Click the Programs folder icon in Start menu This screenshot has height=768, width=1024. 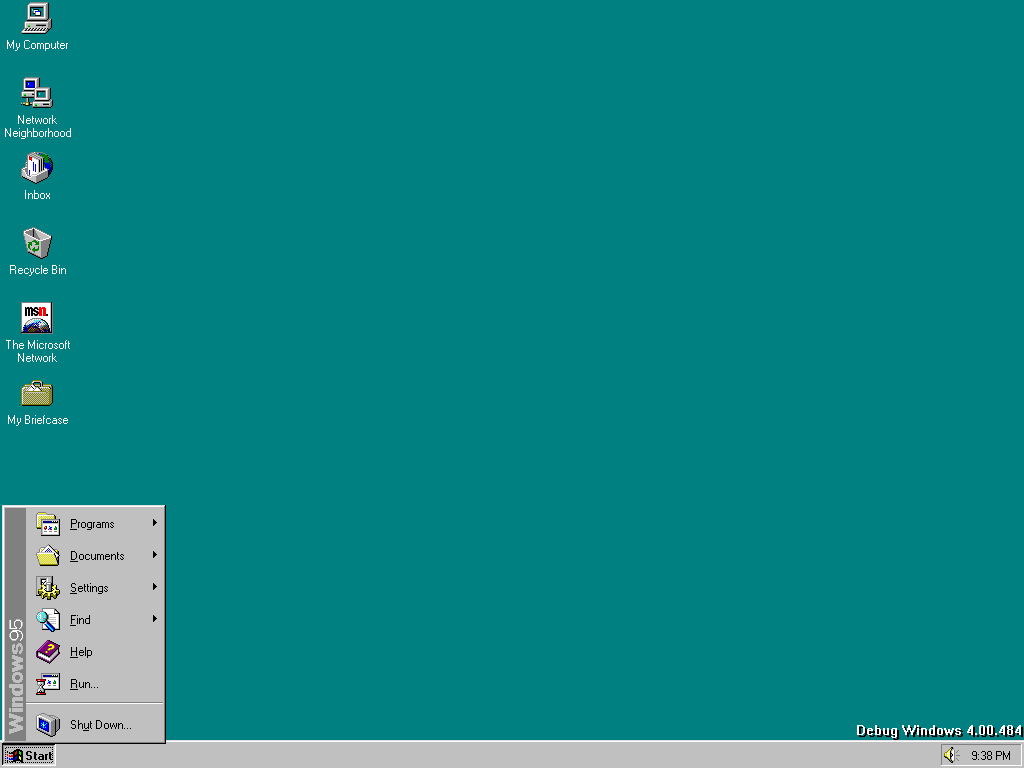(48, 524)
